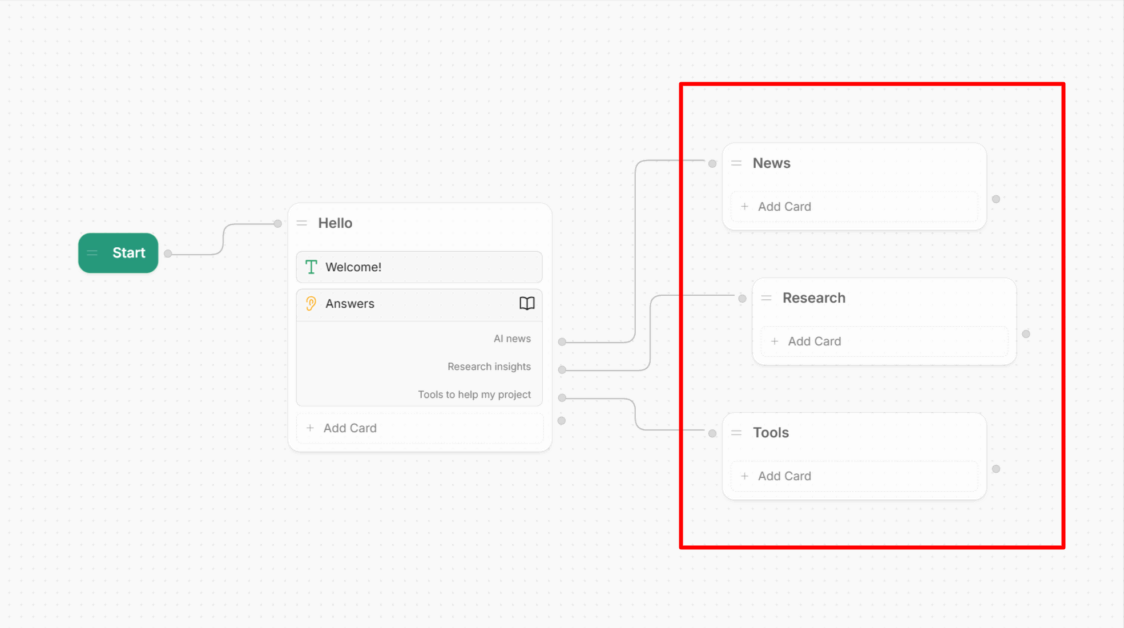This screenshot has height=628, width=1124.
Task: Open the Answers knowledge book icon
Action: (527, 304)
